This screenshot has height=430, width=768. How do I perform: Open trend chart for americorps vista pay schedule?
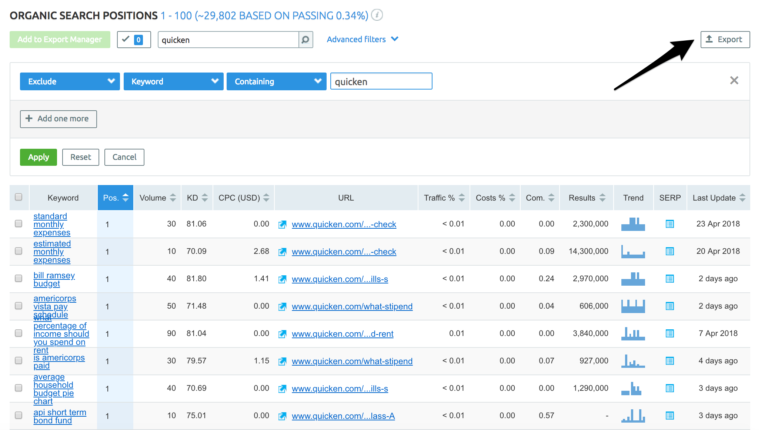(633, 306)
